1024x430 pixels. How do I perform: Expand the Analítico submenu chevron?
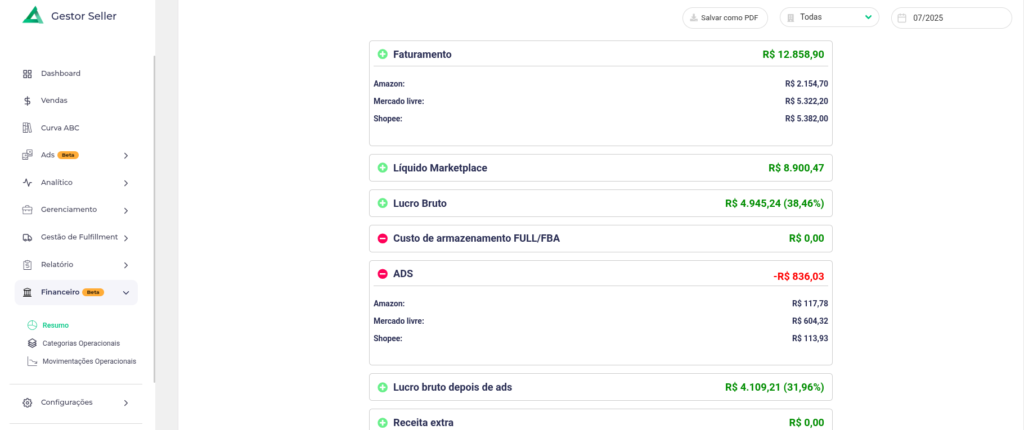coord(126,183)
